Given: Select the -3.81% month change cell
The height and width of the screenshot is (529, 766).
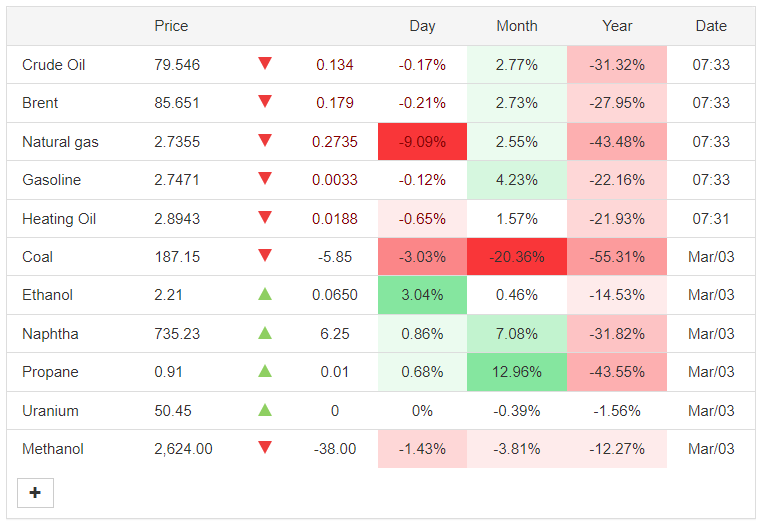Looking at the screenshot, I should tap(517, 448).
